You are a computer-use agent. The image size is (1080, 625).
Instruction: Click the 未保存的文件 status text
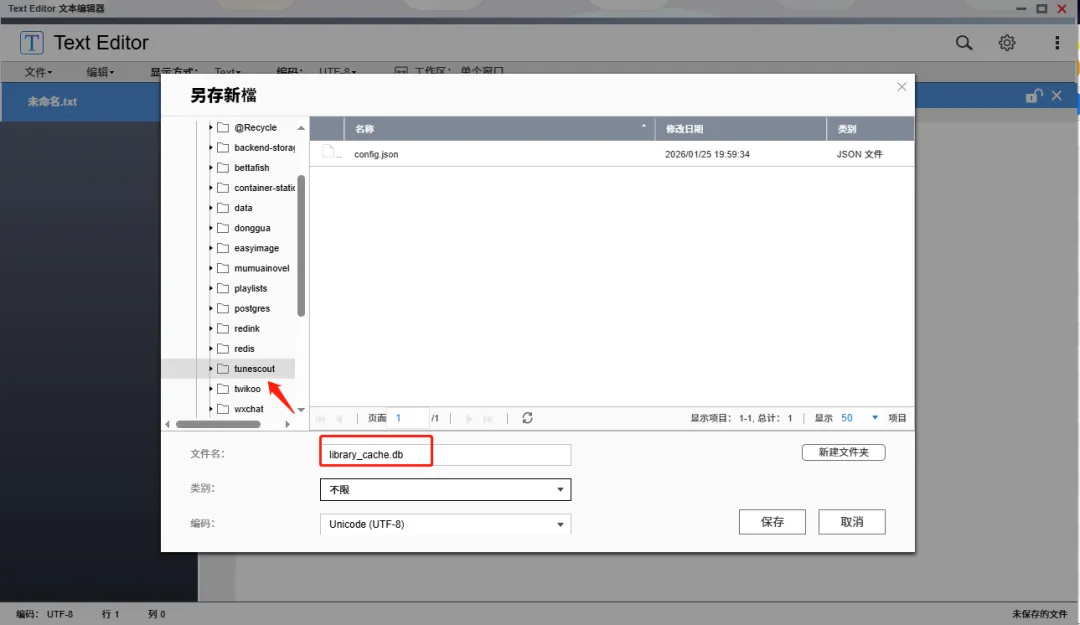1039,613
